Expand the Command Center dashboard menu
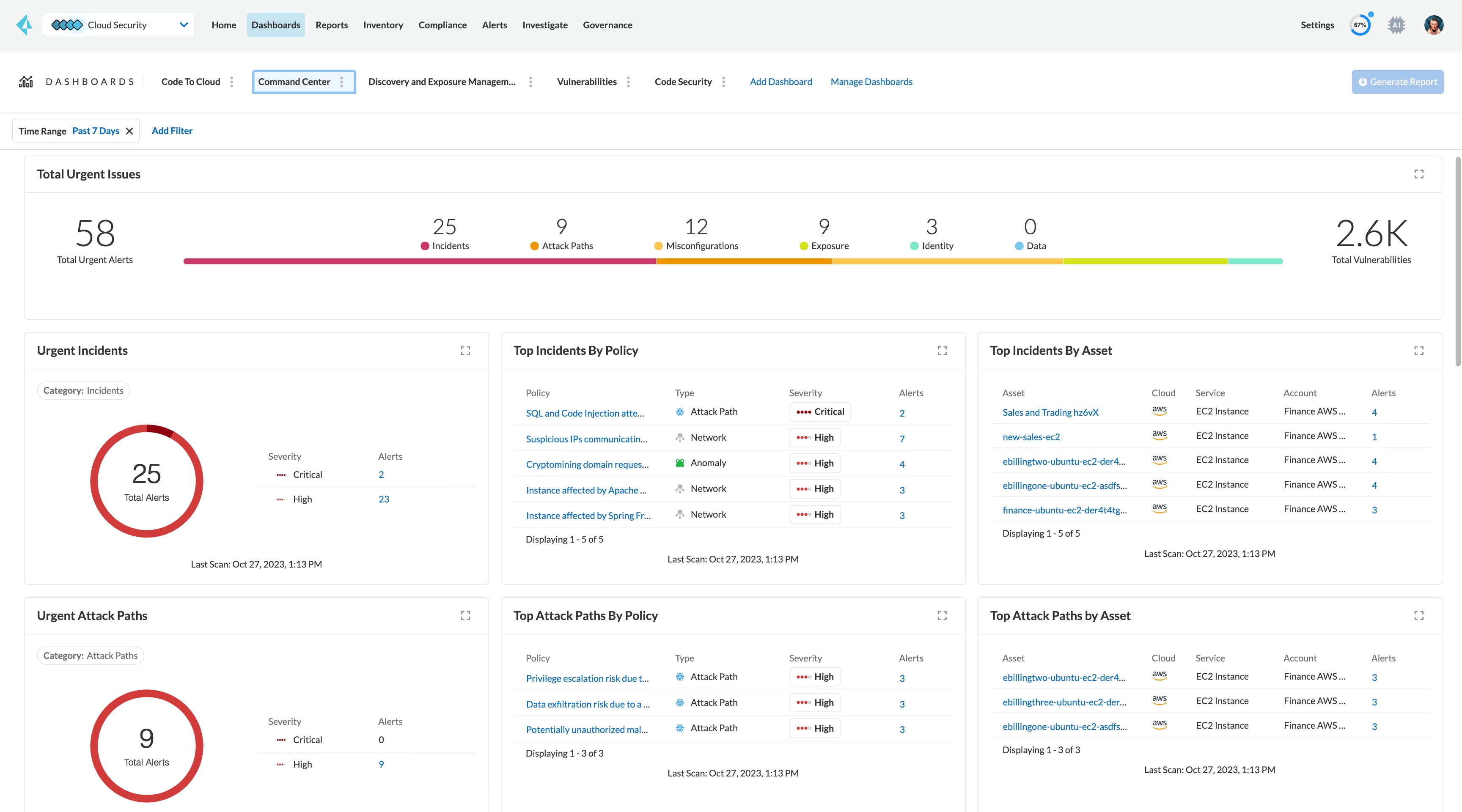This screenshot has width=1462, height=812. click(344, 81)
